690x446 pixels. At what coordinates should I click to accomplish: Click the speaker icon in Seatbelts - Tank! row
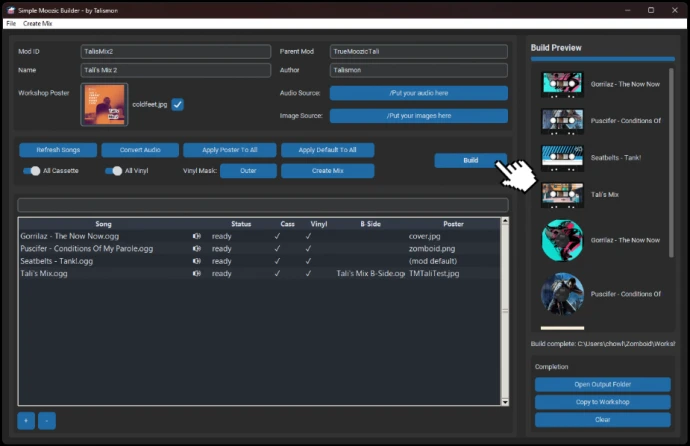(197, 261)
